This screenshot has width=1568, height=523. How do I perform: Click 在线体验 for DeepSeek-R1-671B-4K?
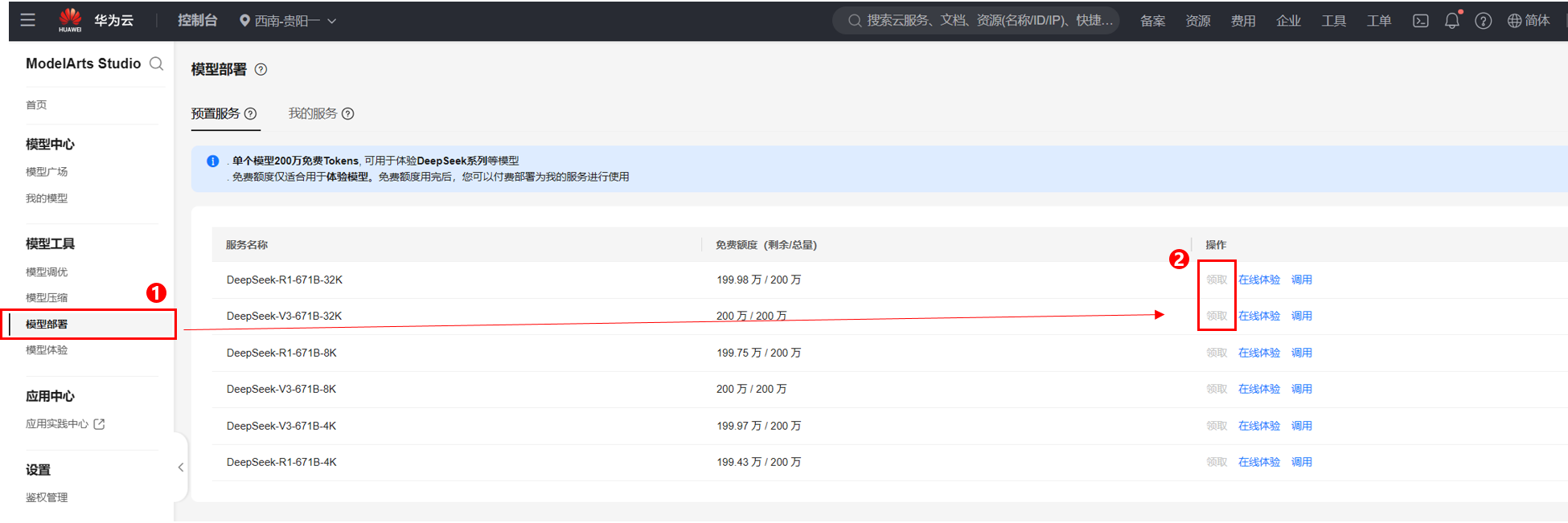(1259, 463)
